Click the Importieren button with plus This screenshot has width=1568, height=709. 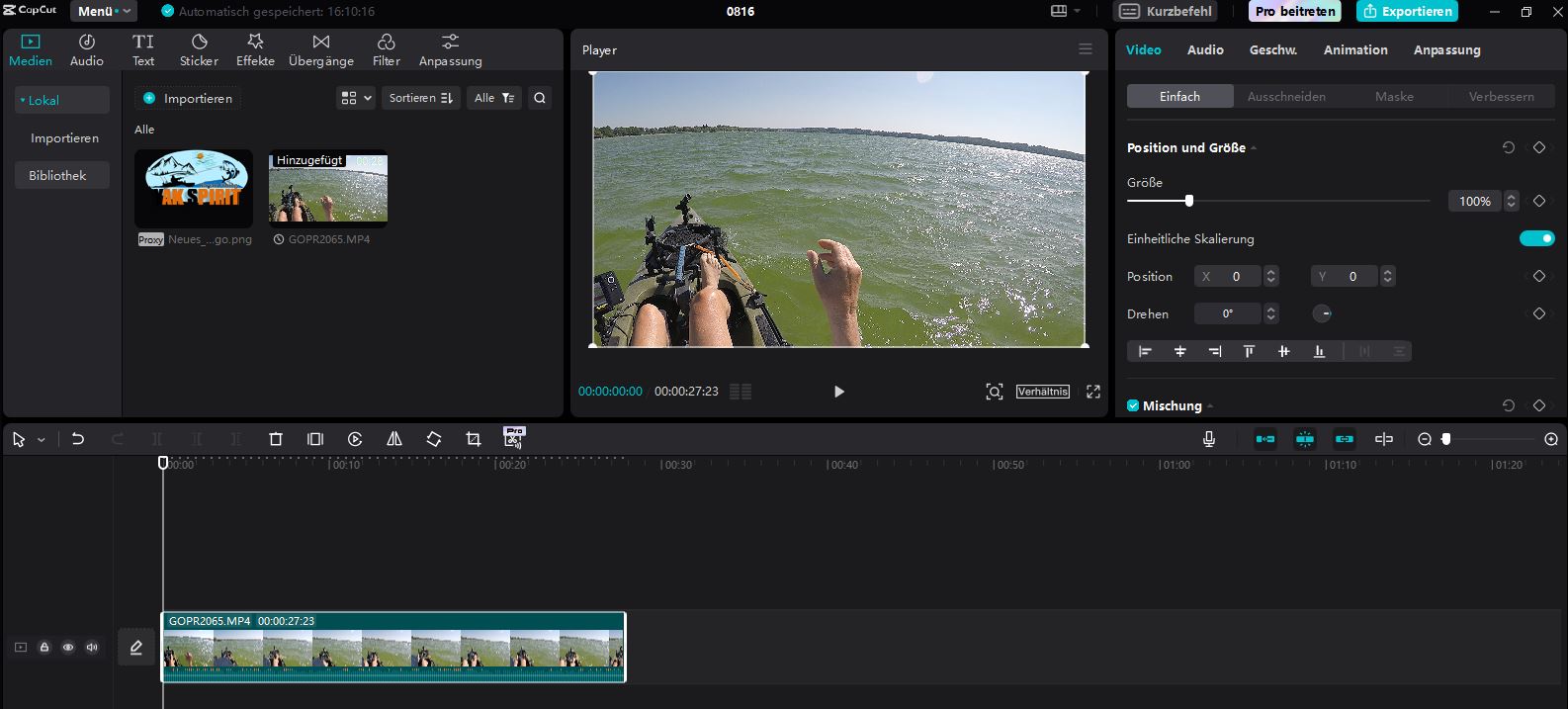(188, 98)
